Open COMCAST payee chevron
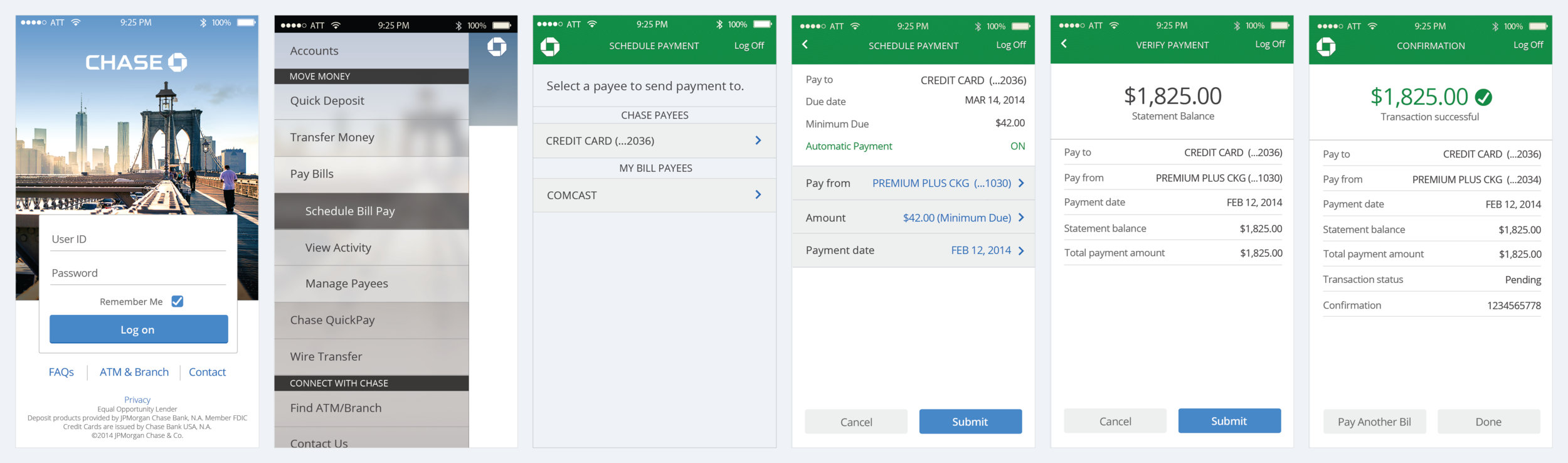The image size is (1568, 463). 758,194
